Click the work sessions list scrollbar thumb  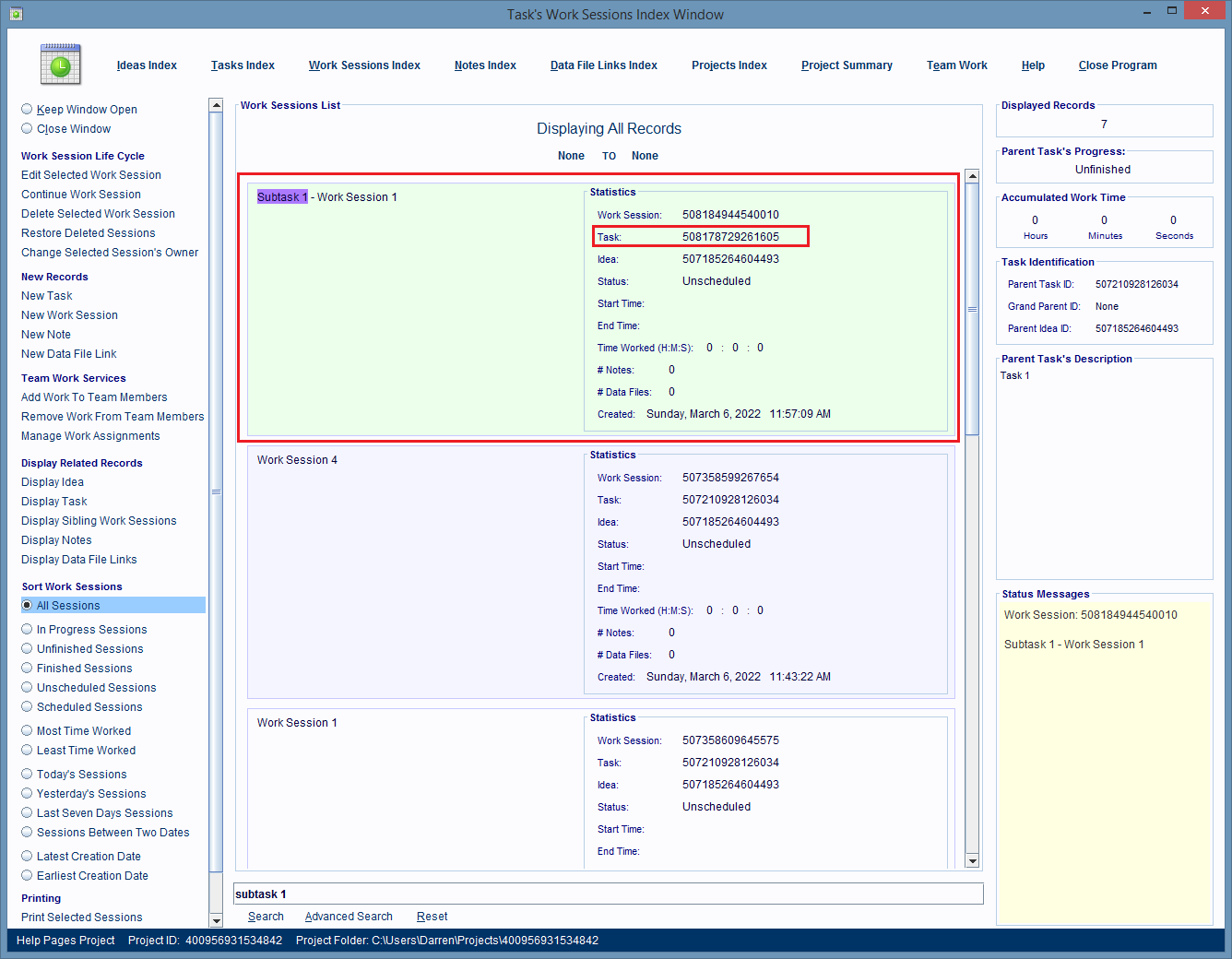972,309
